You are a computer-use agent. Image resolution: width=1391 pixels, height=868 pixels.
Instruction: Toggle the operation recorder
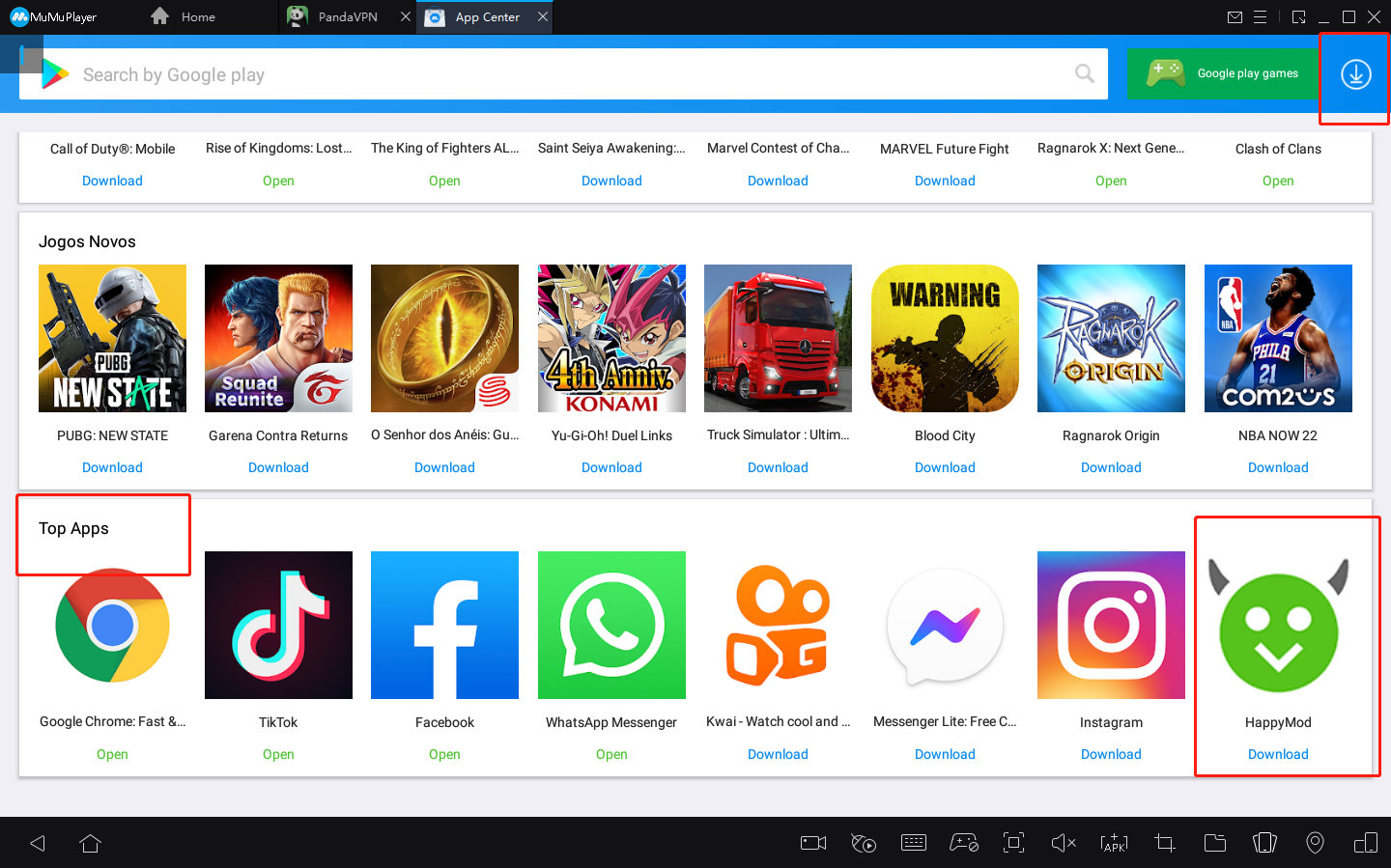tap(864, 842)
